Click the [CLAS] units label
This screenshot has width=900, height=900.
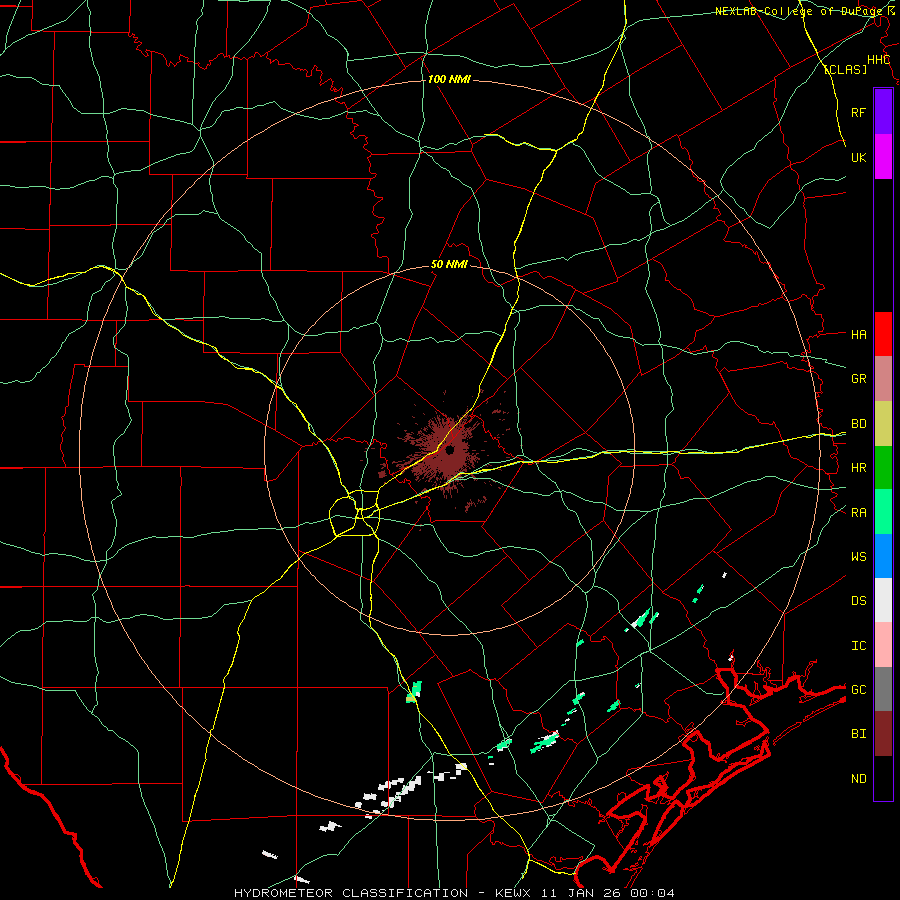pyautogui.click(x=845, y=69)
